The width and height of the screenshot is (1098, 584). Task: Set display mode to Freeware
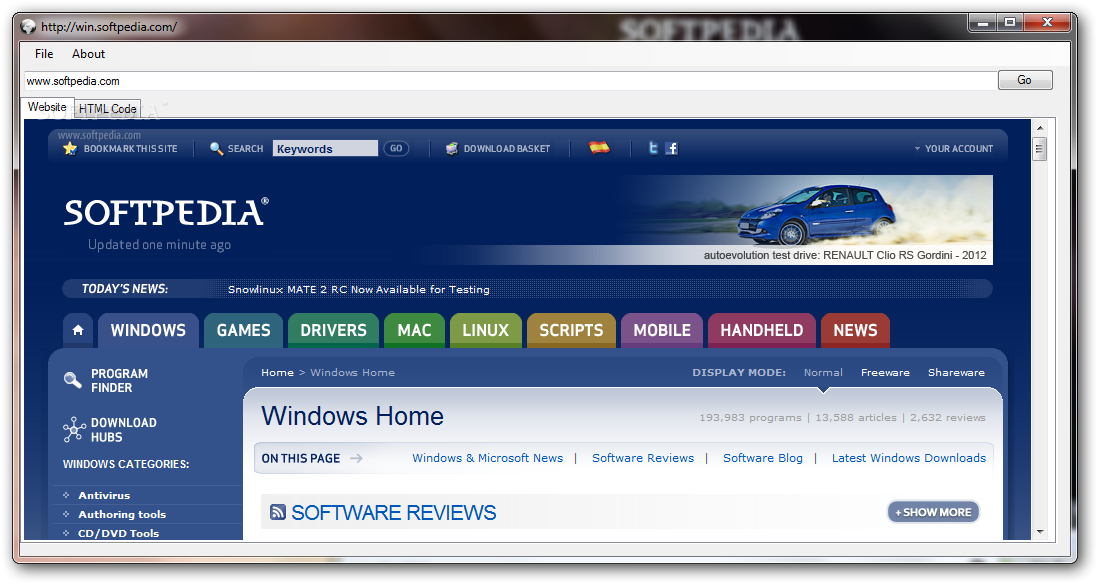click(x=885, y=373)
